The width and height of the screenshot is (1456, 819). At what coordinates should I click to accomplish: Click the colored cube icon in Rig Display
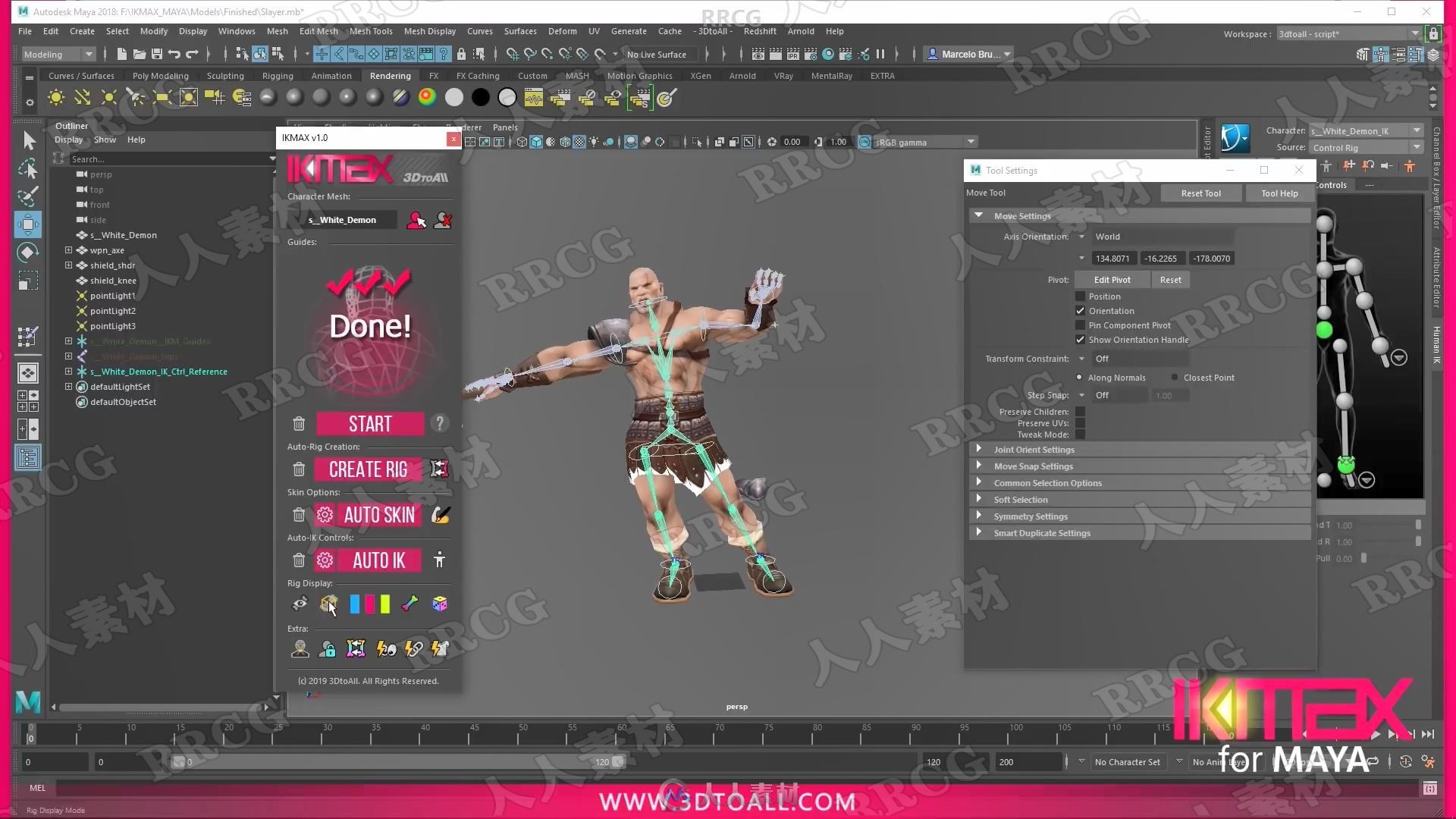point(440,604)
